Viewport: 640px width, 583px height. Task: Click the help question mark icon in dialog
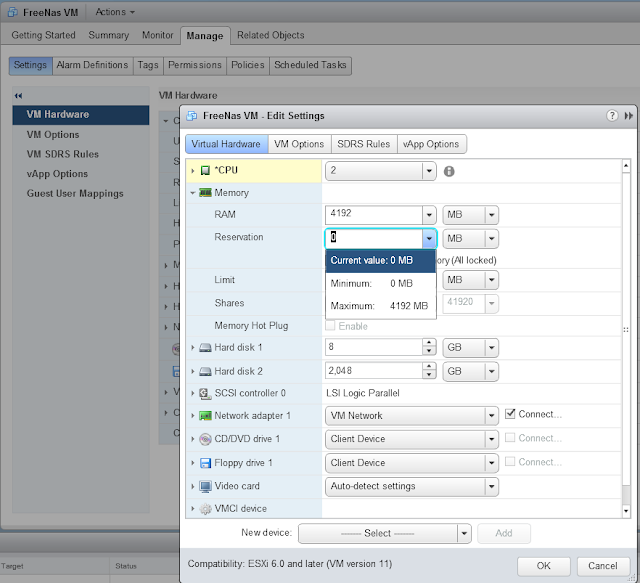[x=612, y=116]
